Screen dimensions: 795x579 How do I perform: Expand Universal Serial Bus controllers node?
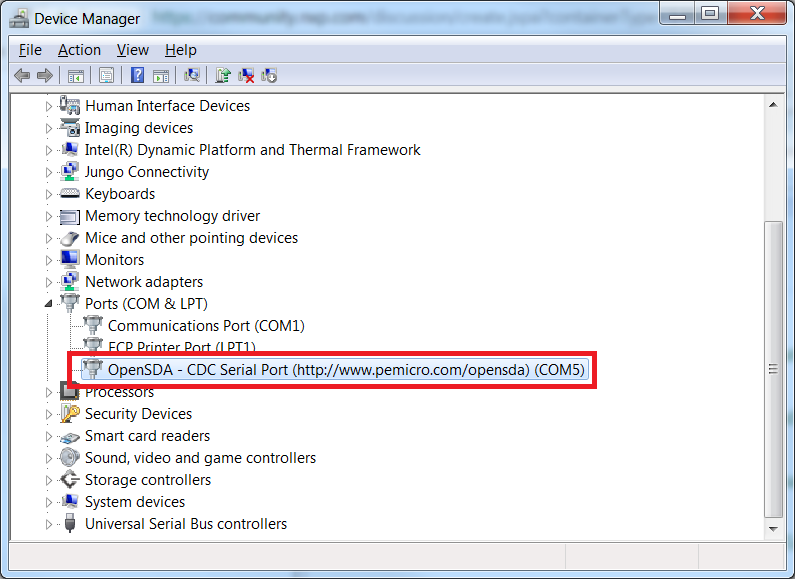[49, 524]
